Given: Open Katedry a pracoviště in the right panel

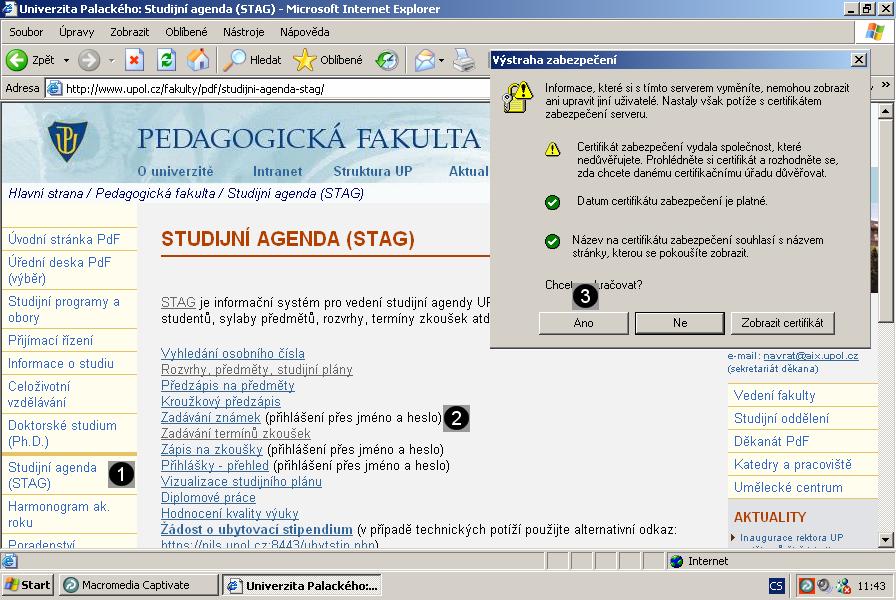Looking at the screenshot, I should (793, 465).
